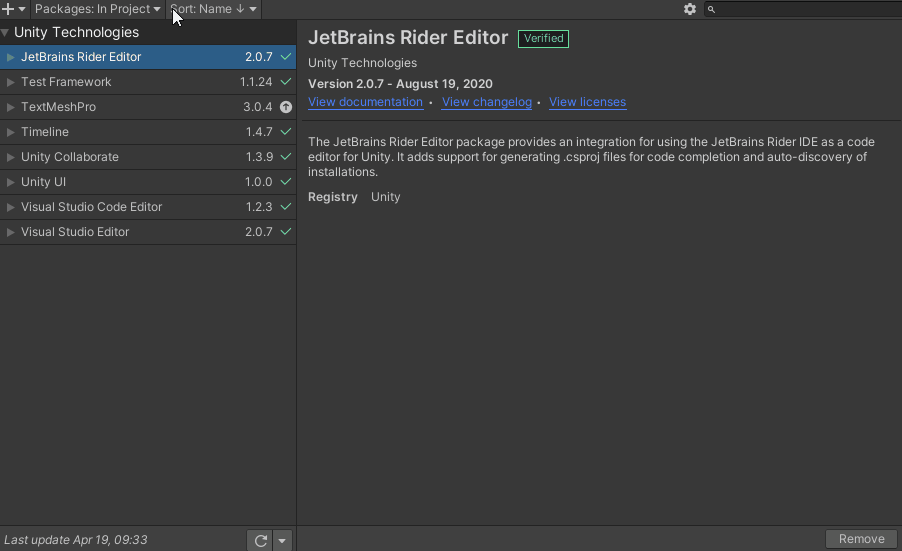Image resolution: width=902 pixels, height=551 pixels.
Task: Click the Remove button
Action: pyautogui.click(x=860, y=539)
